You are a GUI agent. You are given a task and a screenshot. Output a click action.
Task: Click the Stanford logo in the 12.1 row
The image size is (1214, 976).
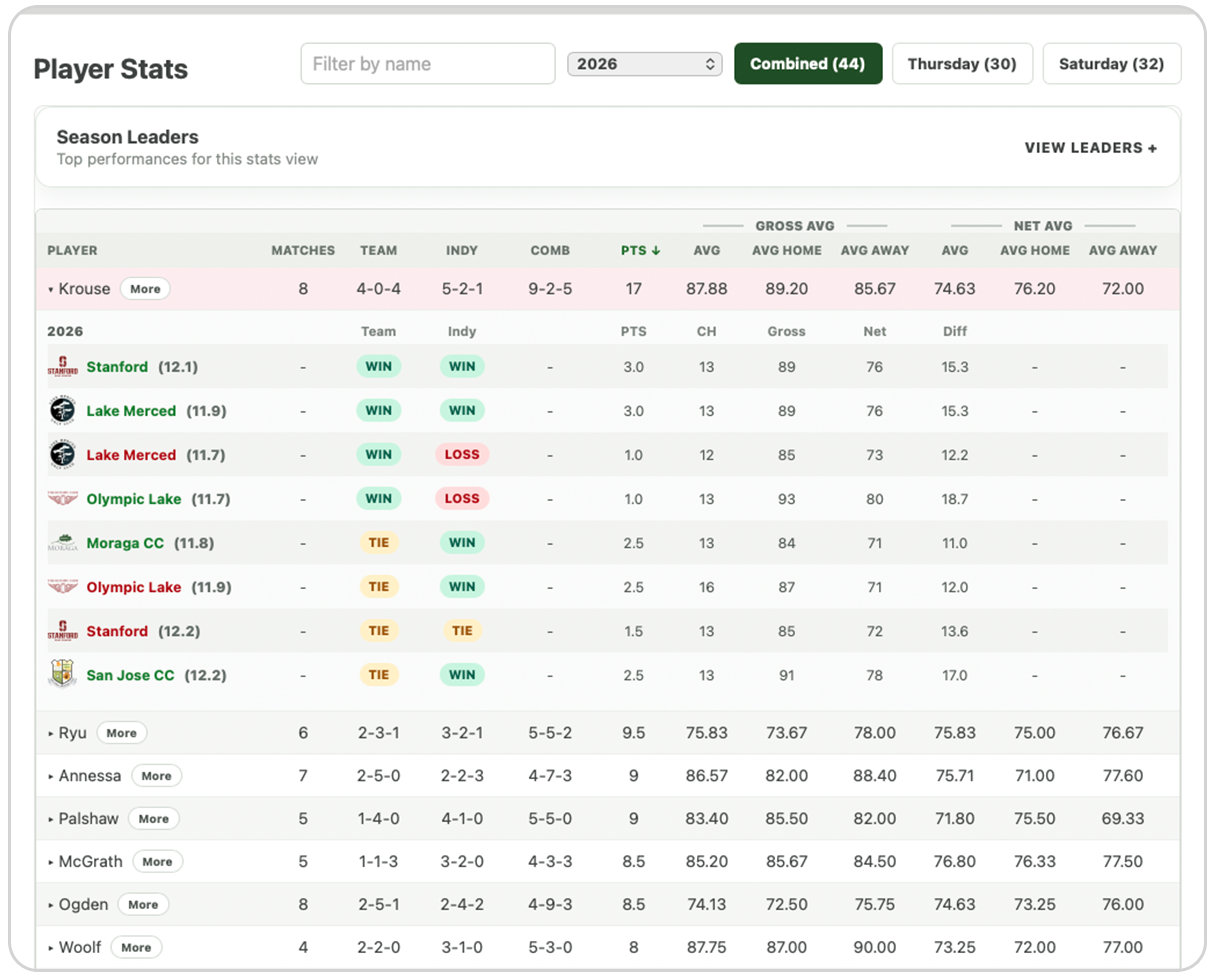pos(63,367)
